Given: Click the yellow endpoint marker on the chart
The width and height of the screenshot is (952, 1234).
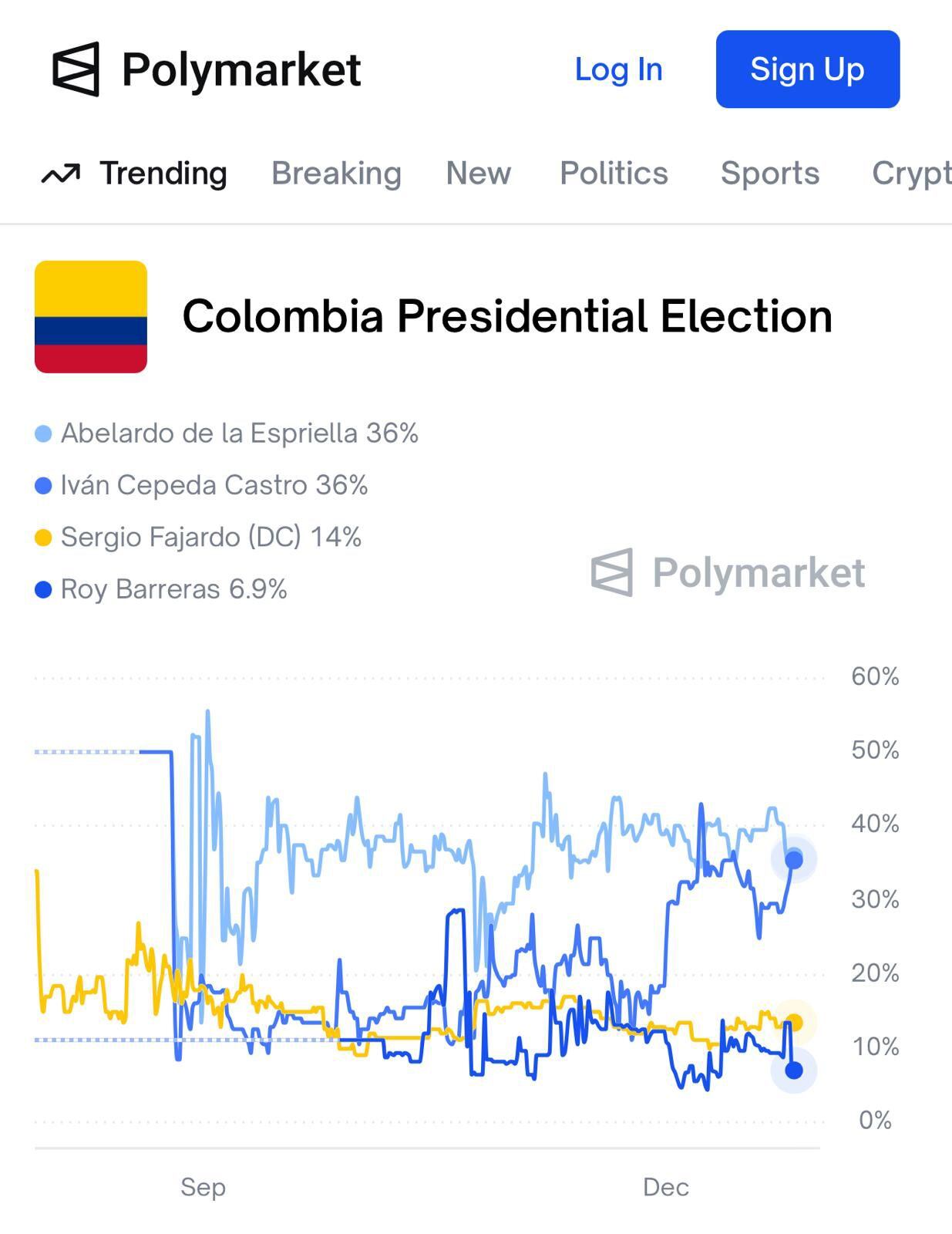Looking at the screenshot, I should (x=794, y=1023).
